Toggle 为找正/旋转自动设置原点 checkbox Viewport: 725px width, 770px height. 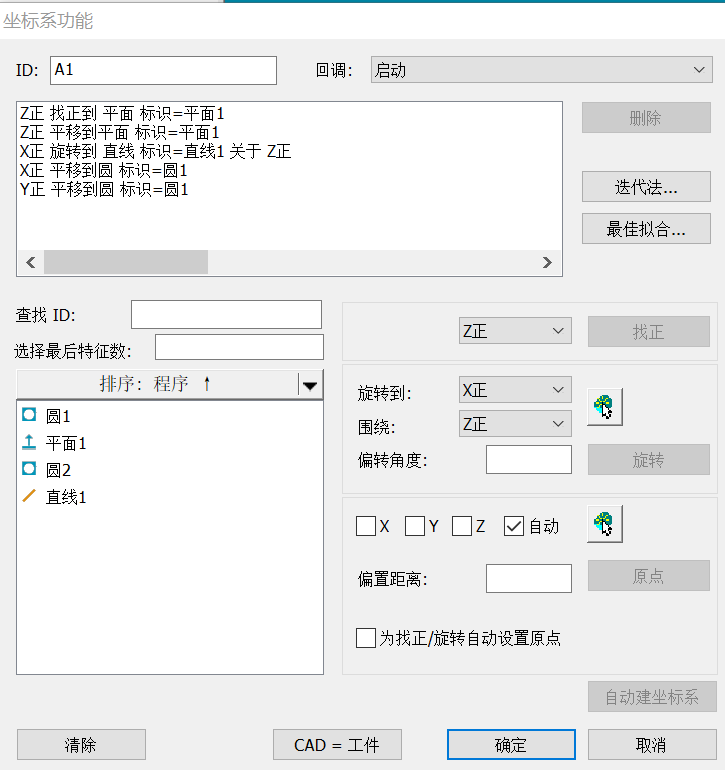click(366, 638)
